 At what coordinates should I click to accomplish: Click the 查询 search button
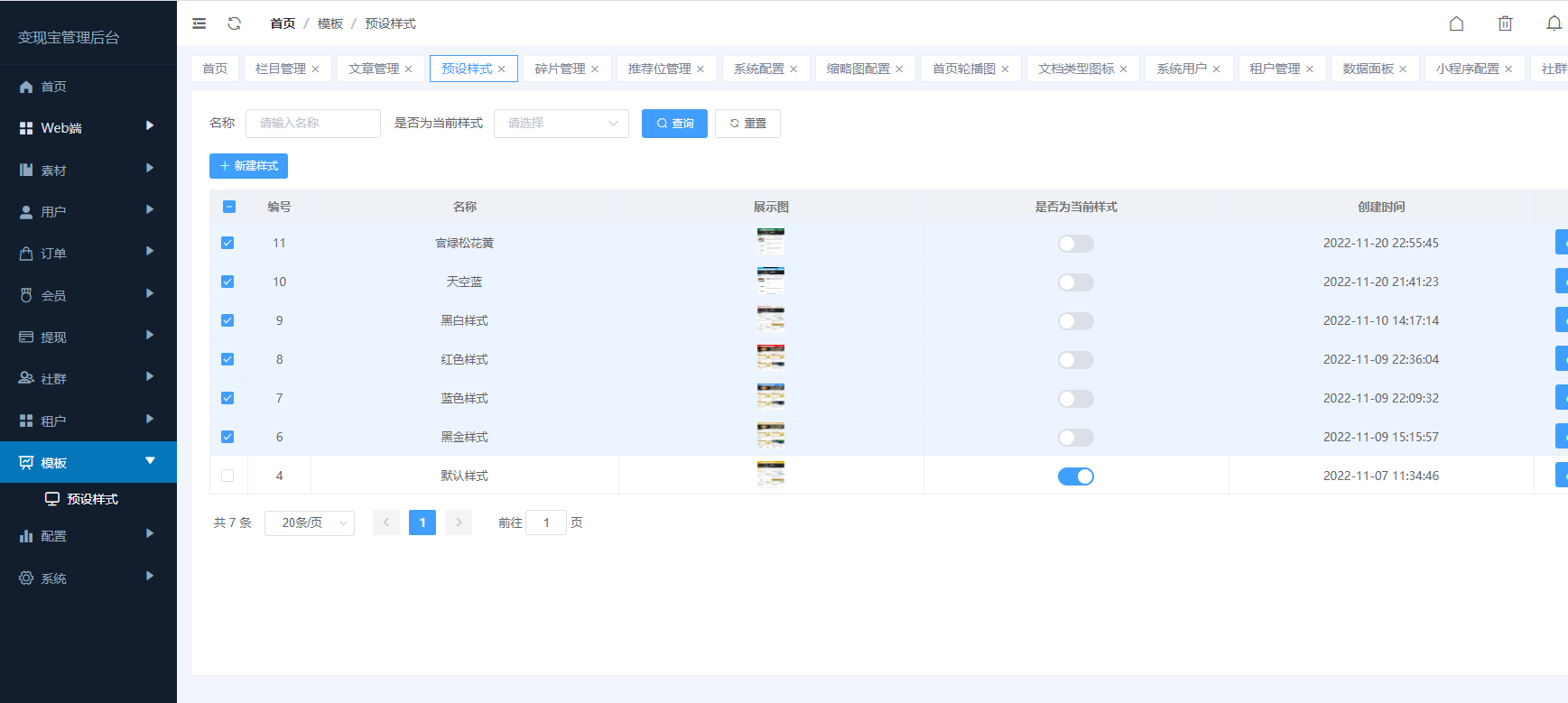coord(674,124)
